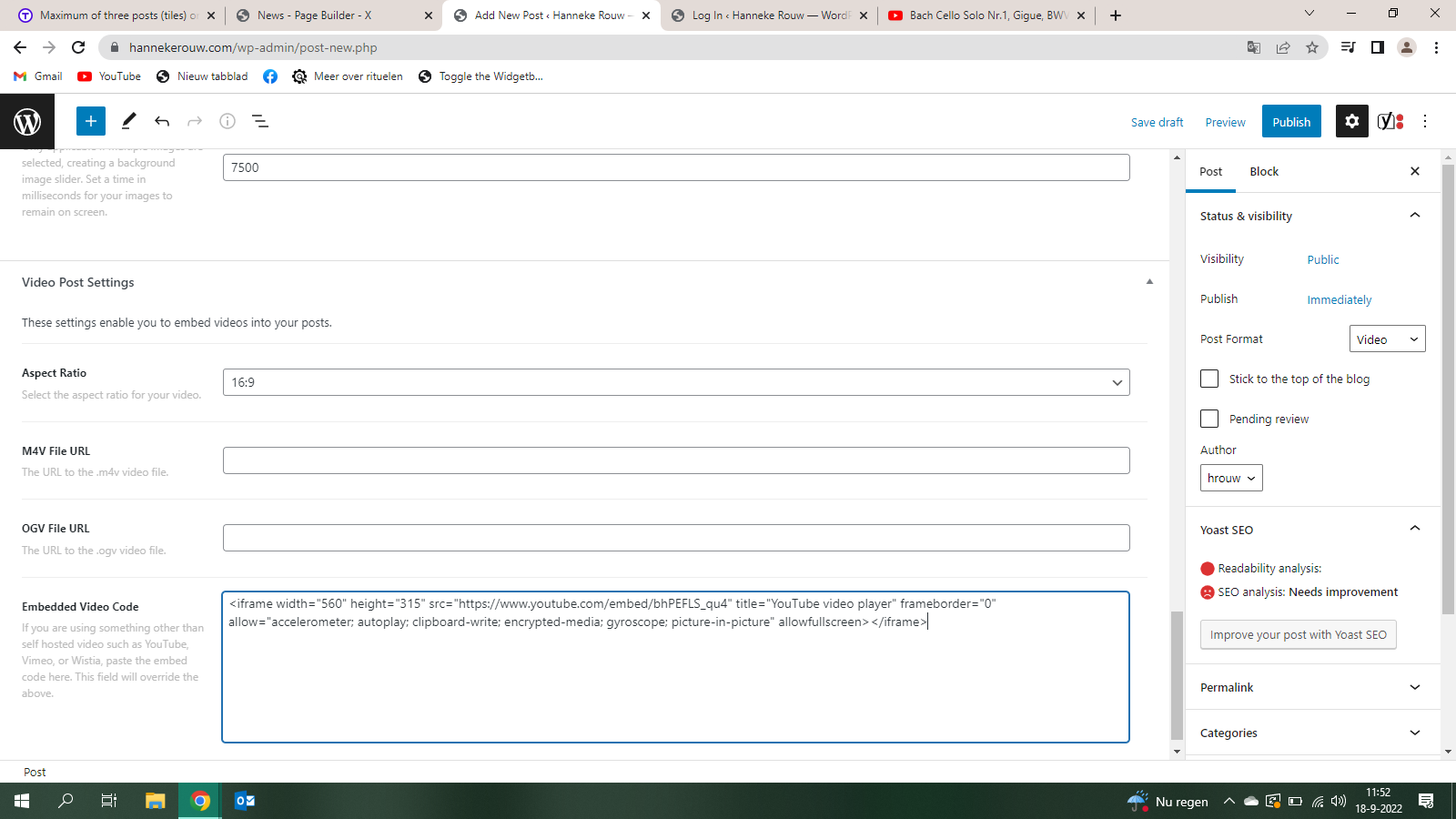Switch to the Block tab
Screen dimensions: 1456x819
pyautogui.click(x=1263, y=172)
